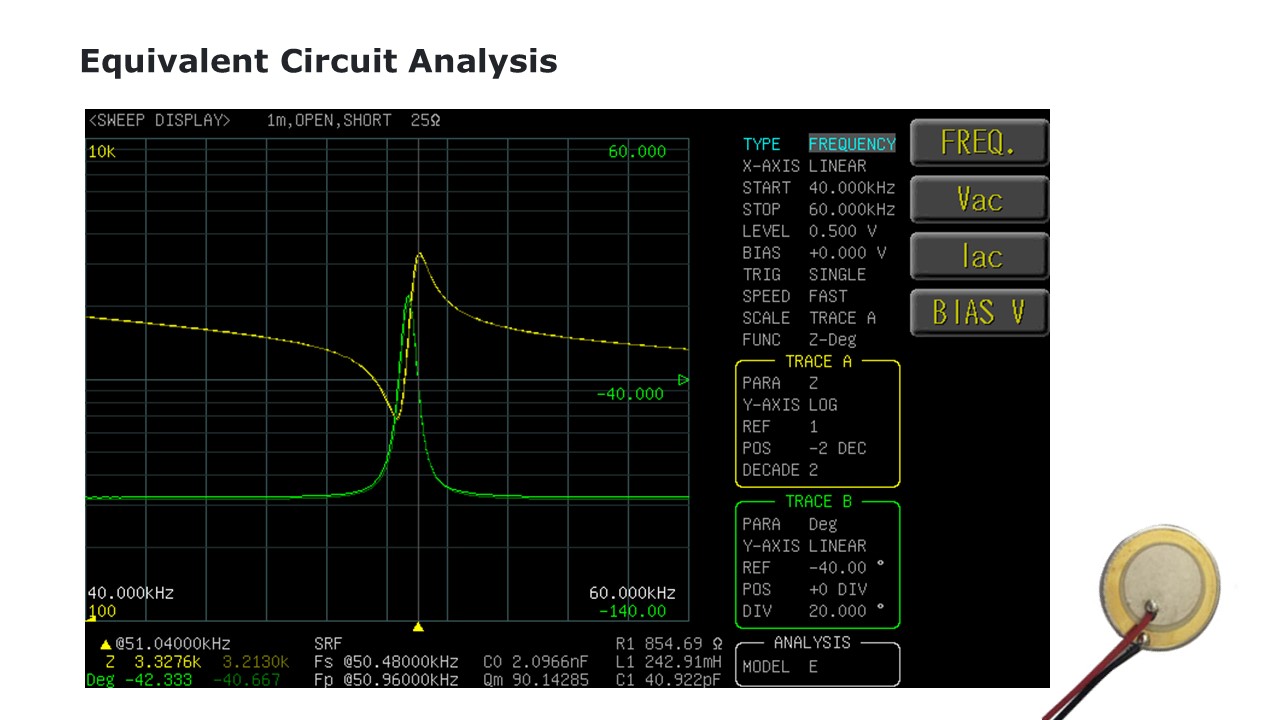1280x720 pixels.
Task: Click the cursor frequency @51.04000kHz readout
Action: [173, 644]
